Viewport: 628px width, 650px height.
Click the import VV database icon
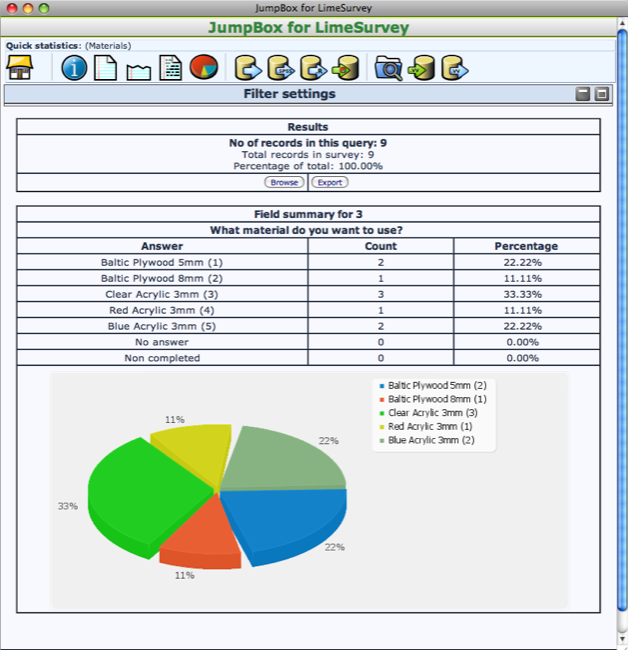coord(421,68)
